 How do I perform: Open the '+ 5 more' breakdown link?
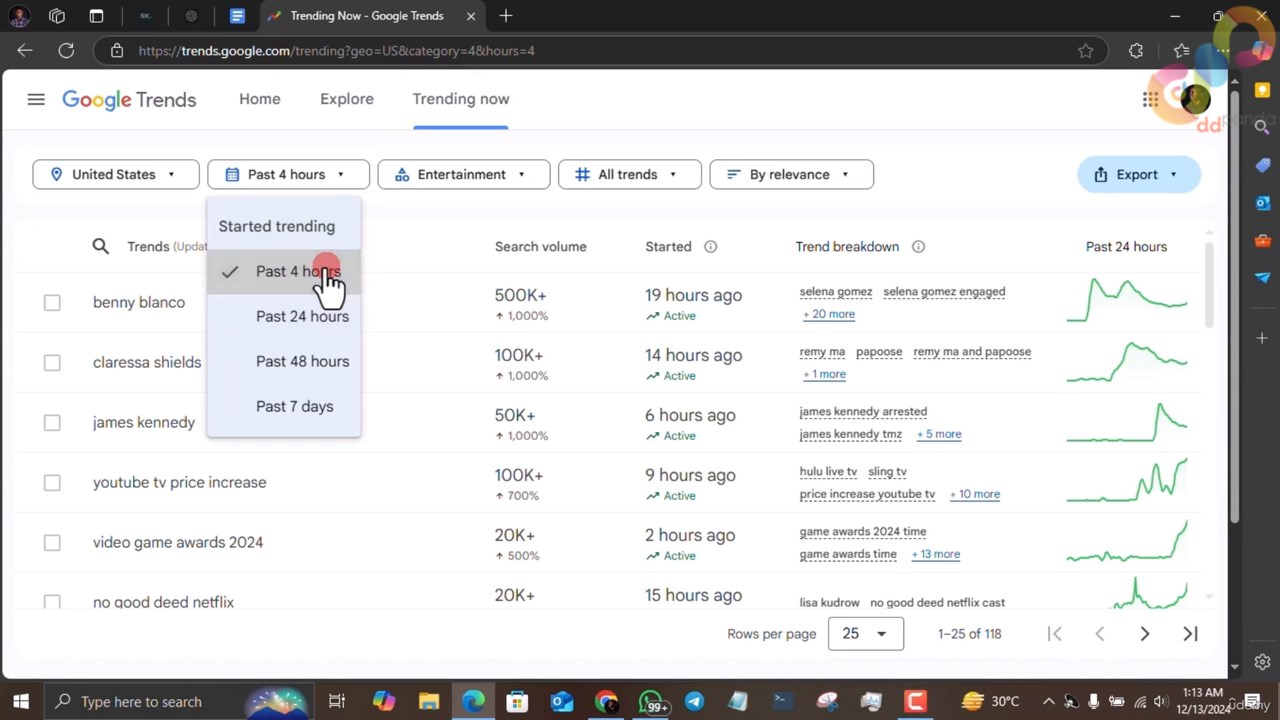(x=938, y=434)
